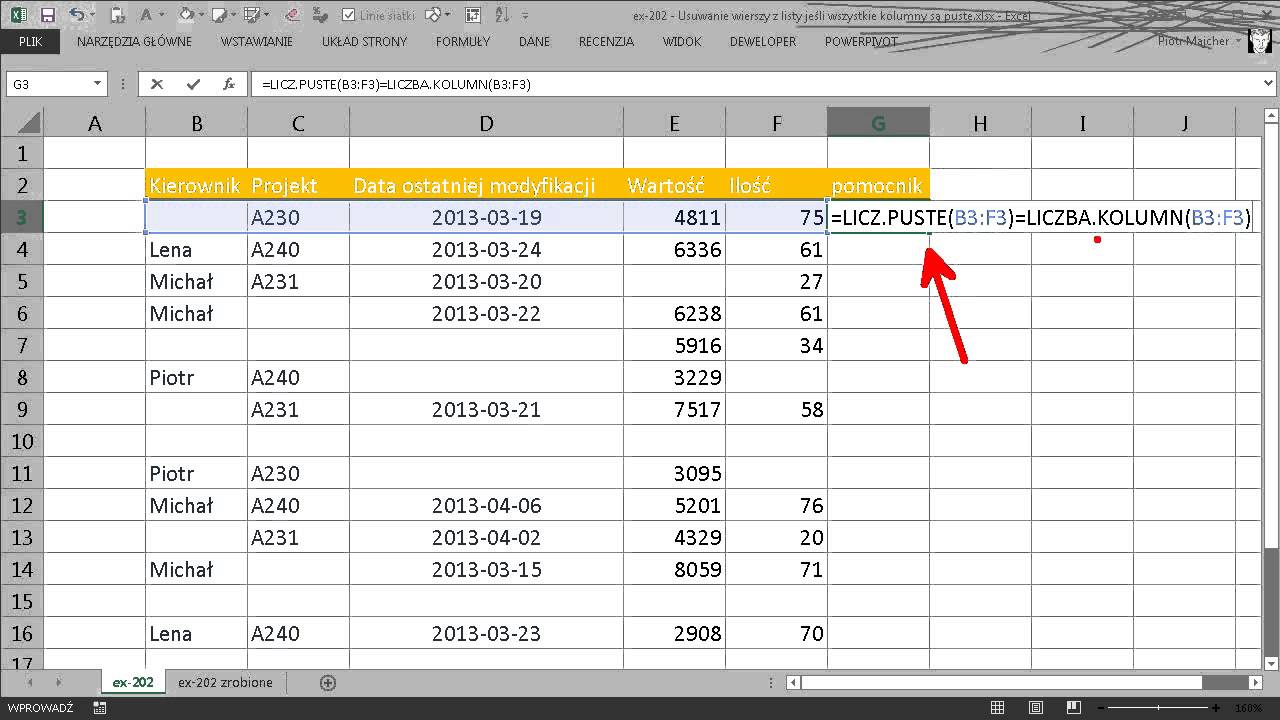Select the ex-202 sheet tab
This screenshot has width=1280, height=720.
coord(133,682)
